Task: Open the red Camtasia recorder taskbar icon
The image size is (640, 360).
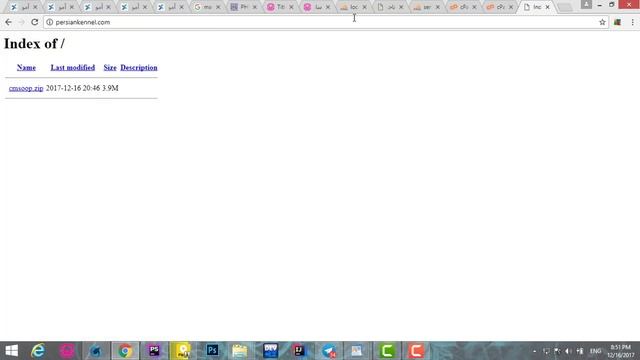Action: (x=416, y=351)
